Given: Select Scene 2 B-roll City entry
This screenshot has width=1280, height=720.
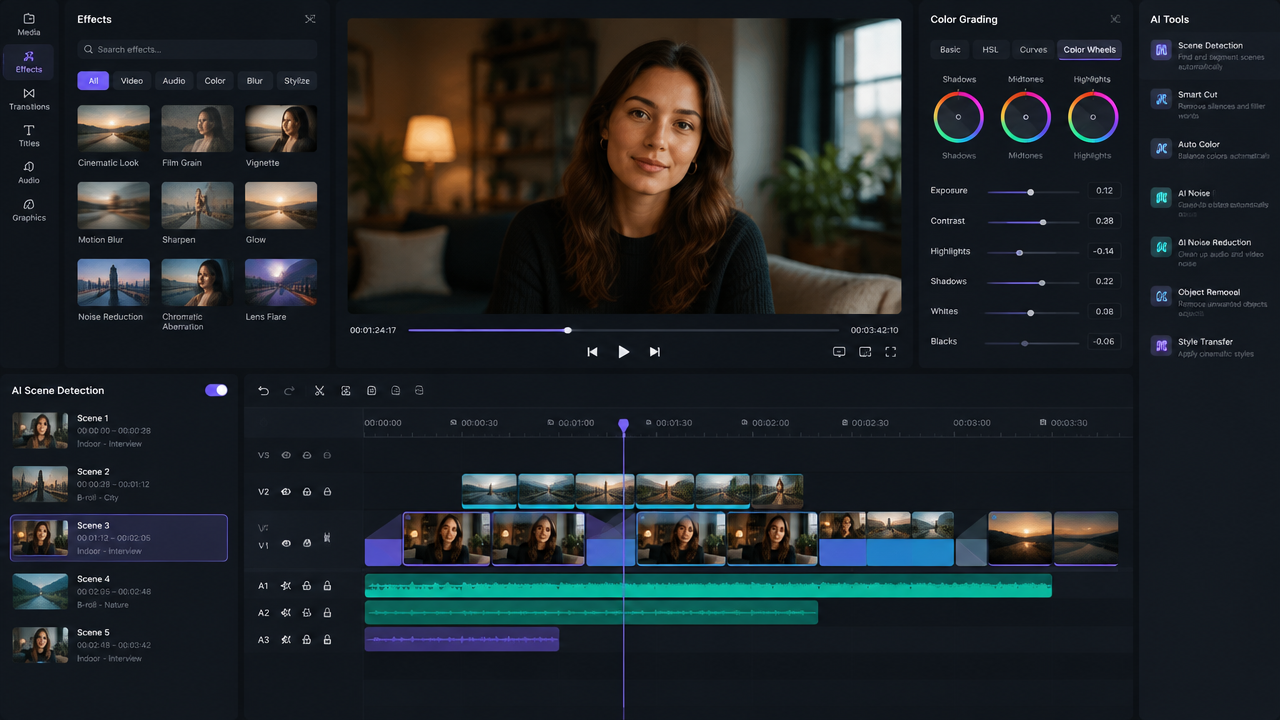Looking at the screenshot, I should (119, 483).
